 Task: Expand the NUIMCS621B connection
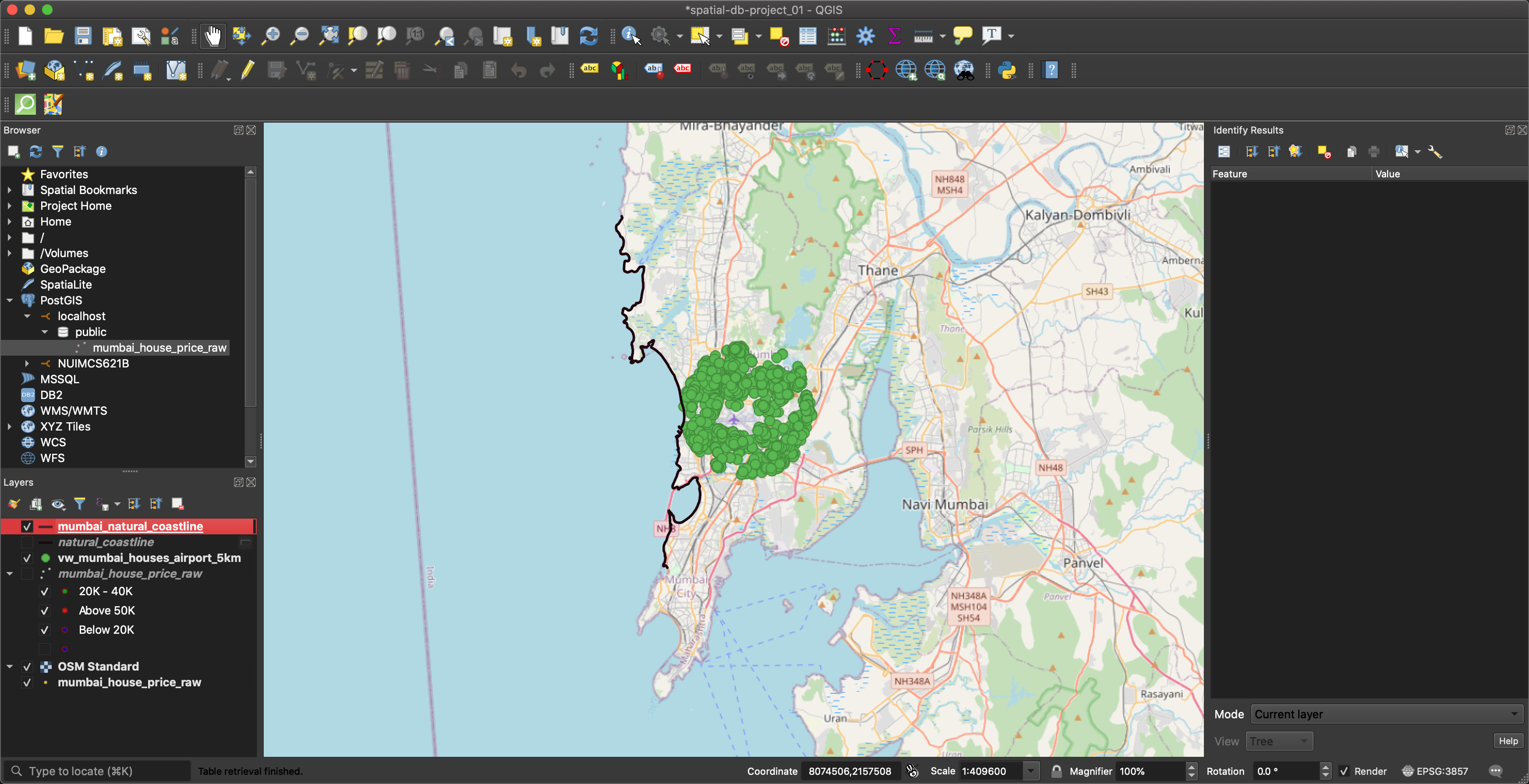click(x=27, y=363)
